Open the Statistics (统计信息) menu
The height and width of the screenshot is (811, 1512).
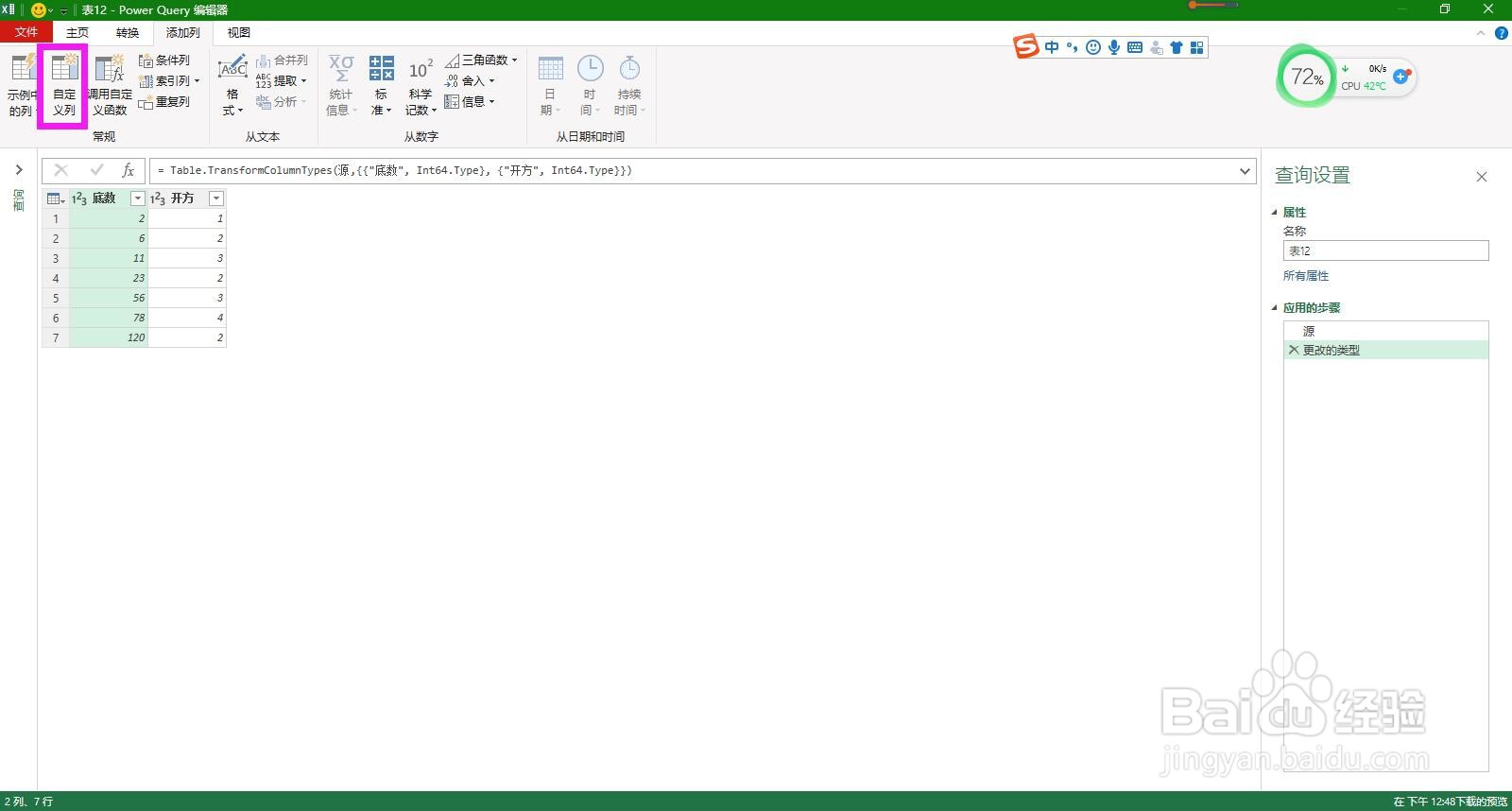tap(341, 85)
